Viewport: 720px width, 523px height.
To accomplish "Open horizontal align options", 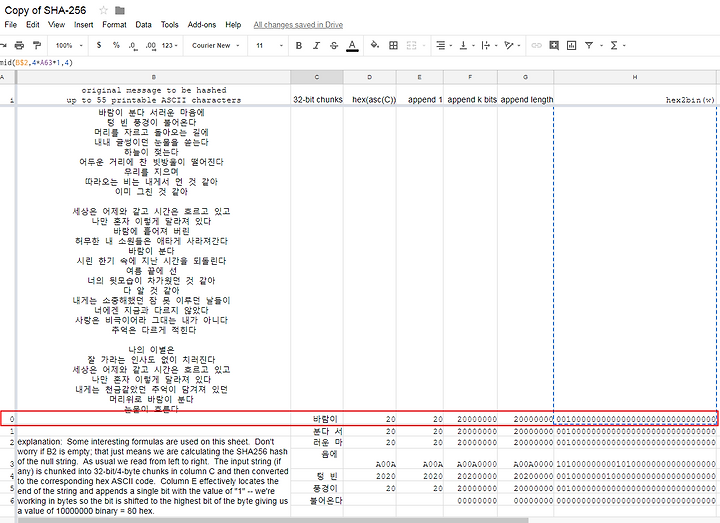I will pyautogui.click(x=444, y=45).
